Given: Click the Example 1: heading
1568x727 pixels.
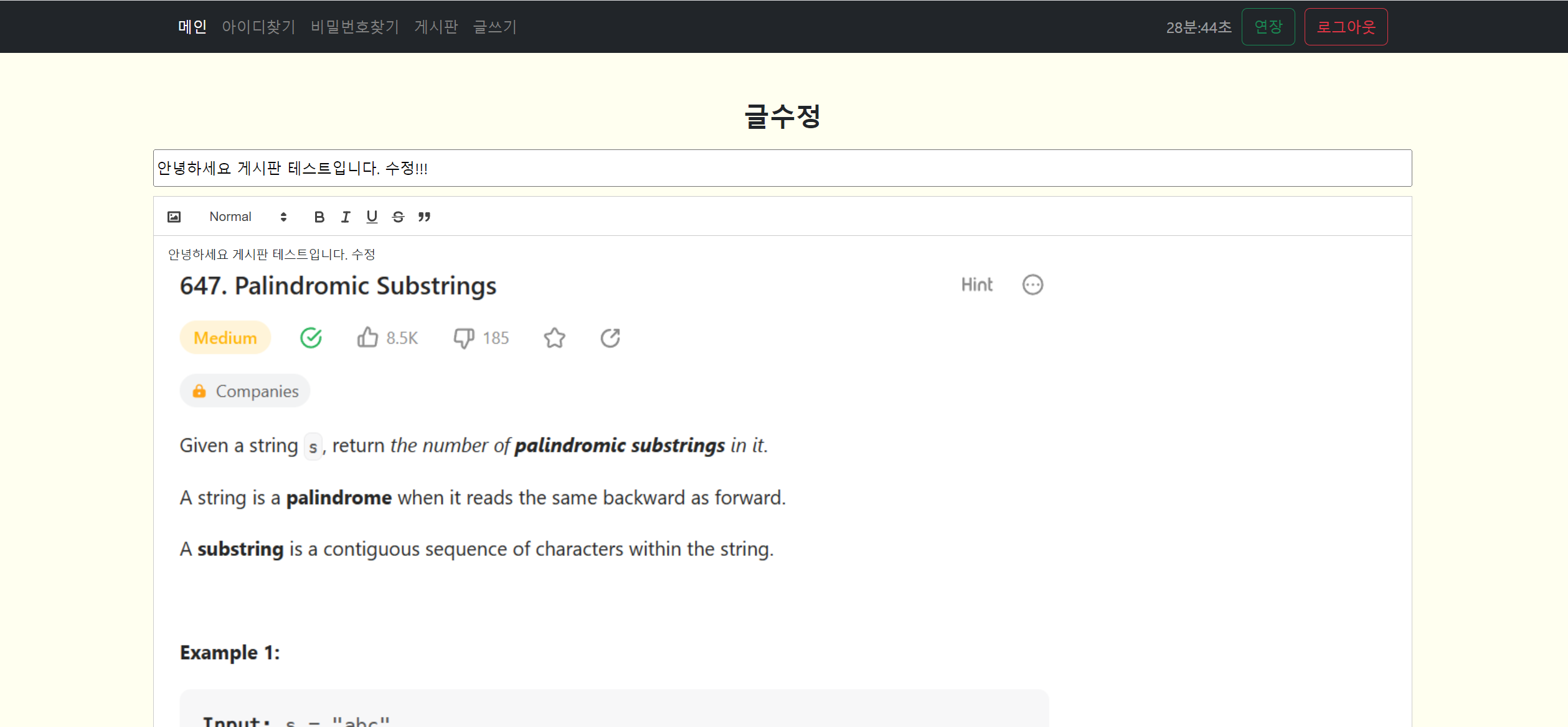Looking at the screenshot, I should 230,652.
